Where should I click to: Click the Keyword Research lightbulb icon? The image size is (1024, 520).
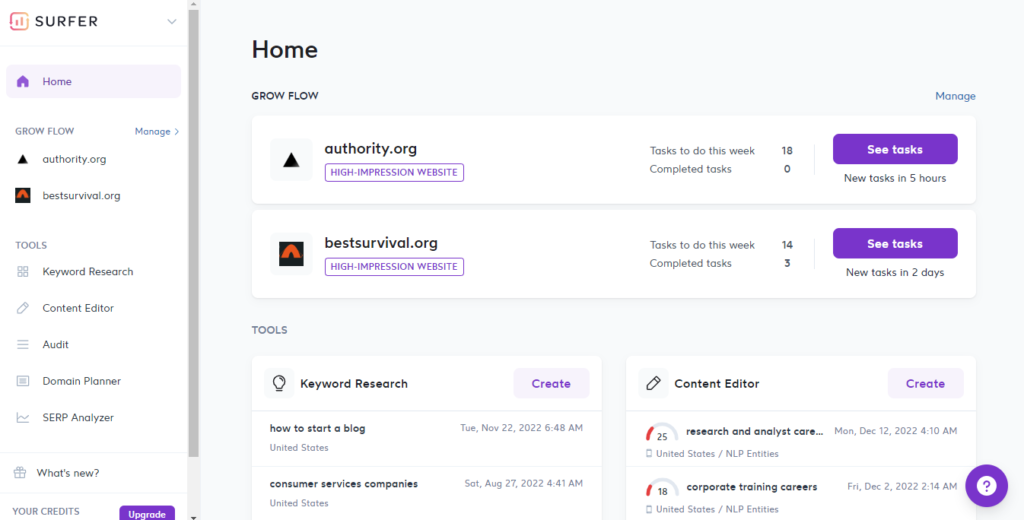(x=279, y=383)
